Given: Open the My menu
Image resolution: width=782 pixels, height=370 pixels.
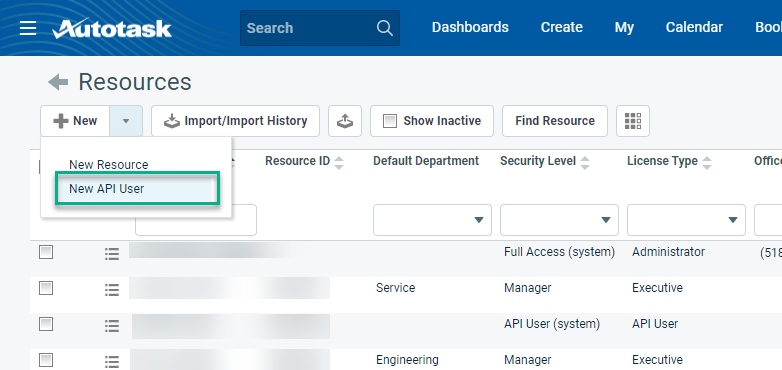Looking at the screenshot, I should (624, 27).
